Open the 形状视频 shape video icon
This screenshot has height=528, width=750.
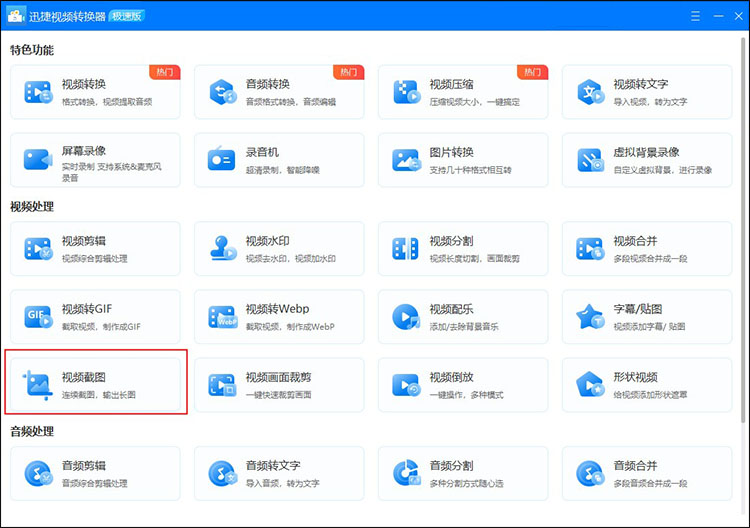click(590, 385)
